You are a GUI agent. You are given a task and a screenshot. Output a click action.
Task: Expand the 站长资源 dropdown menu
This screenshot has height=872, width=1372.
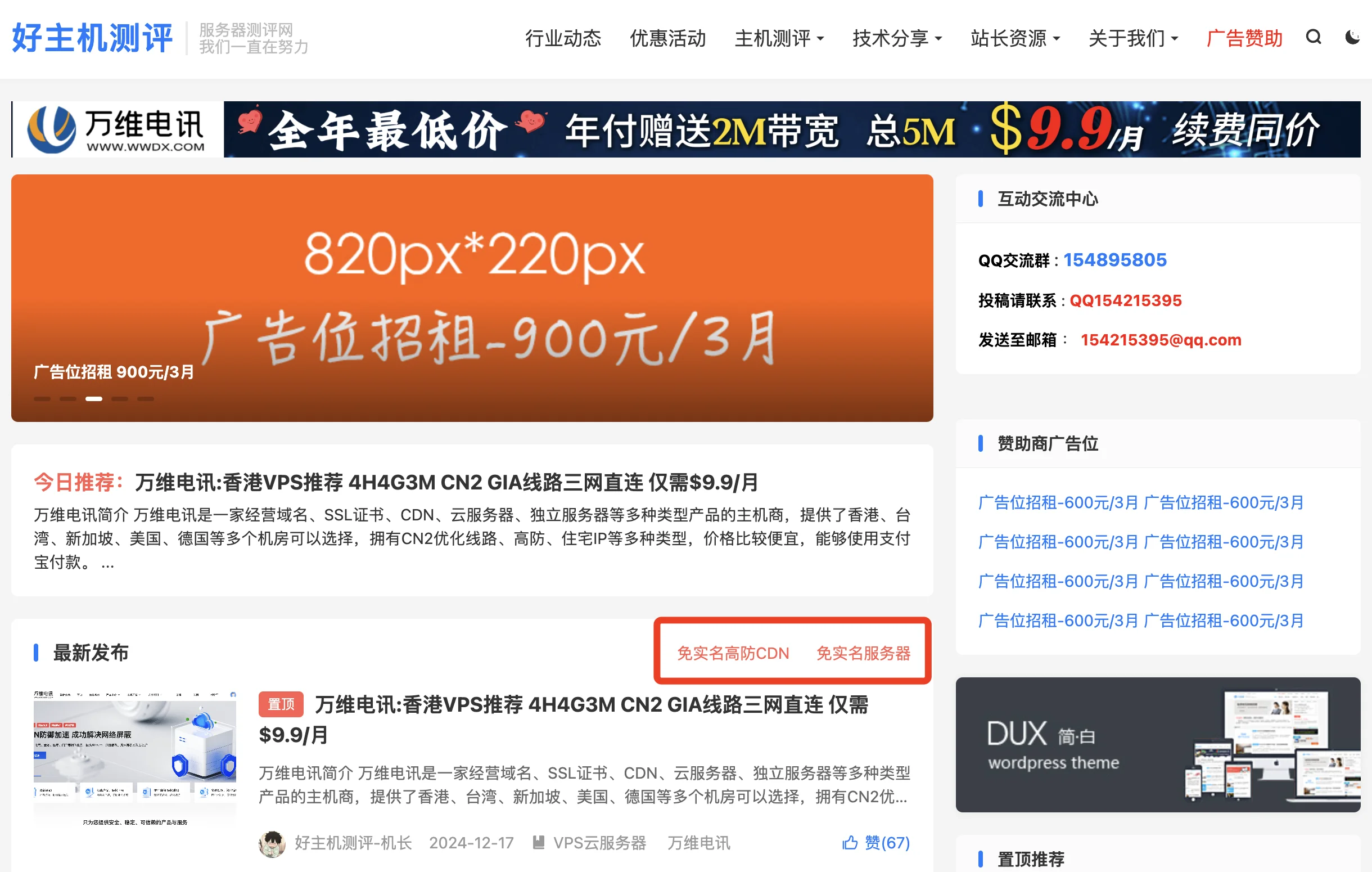(1015, 38)
